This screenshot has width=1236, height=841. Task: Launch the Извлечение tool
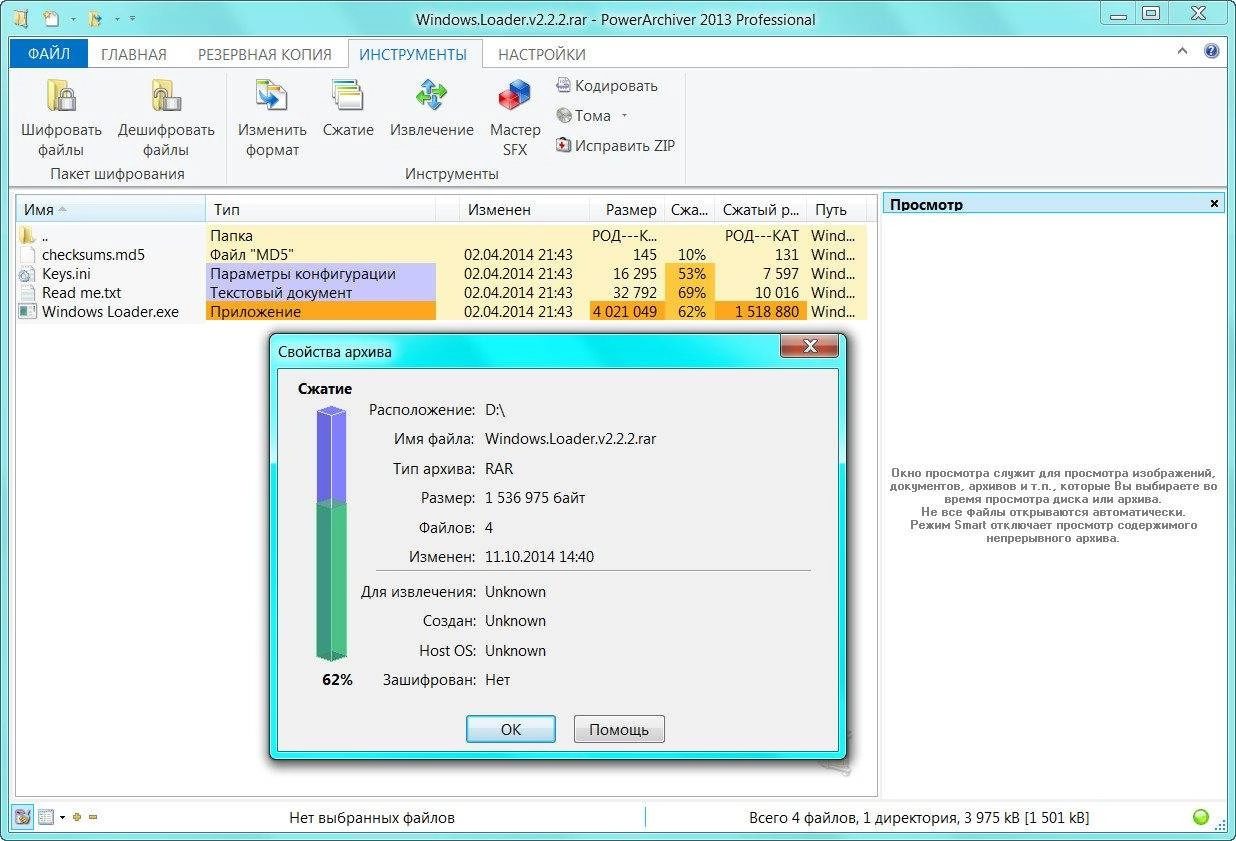click(x=432, y=108)
